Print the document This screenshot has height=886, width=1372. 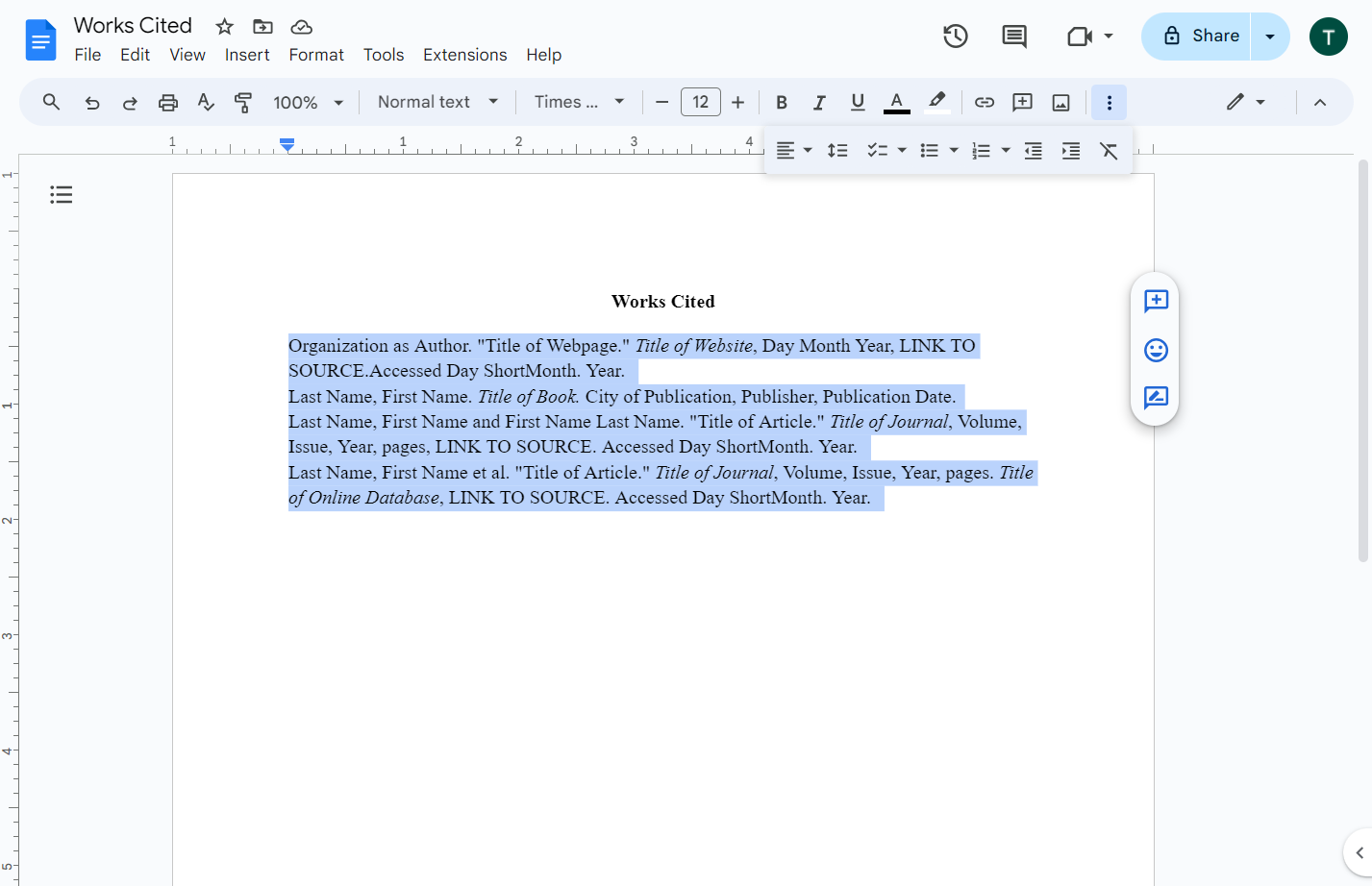tap(168, 102)
